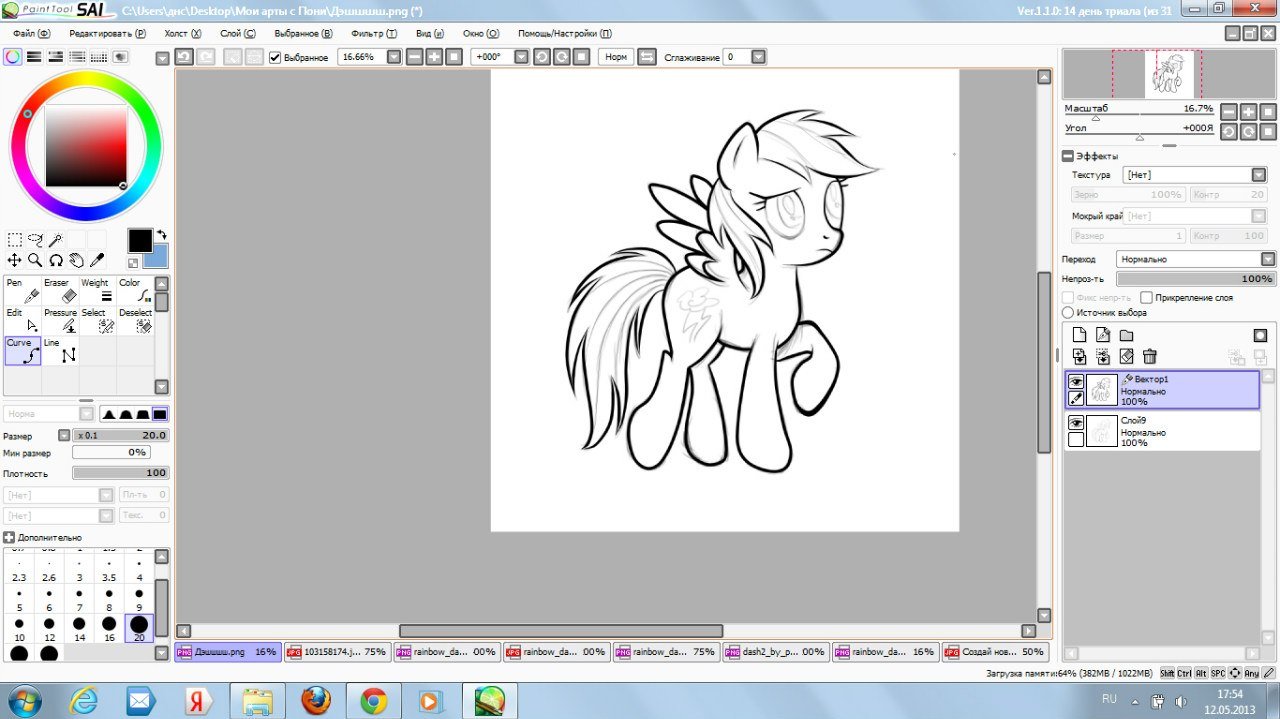1280x719 pixels.
Task: Open the Слой menu
Action: click(237, 33)
